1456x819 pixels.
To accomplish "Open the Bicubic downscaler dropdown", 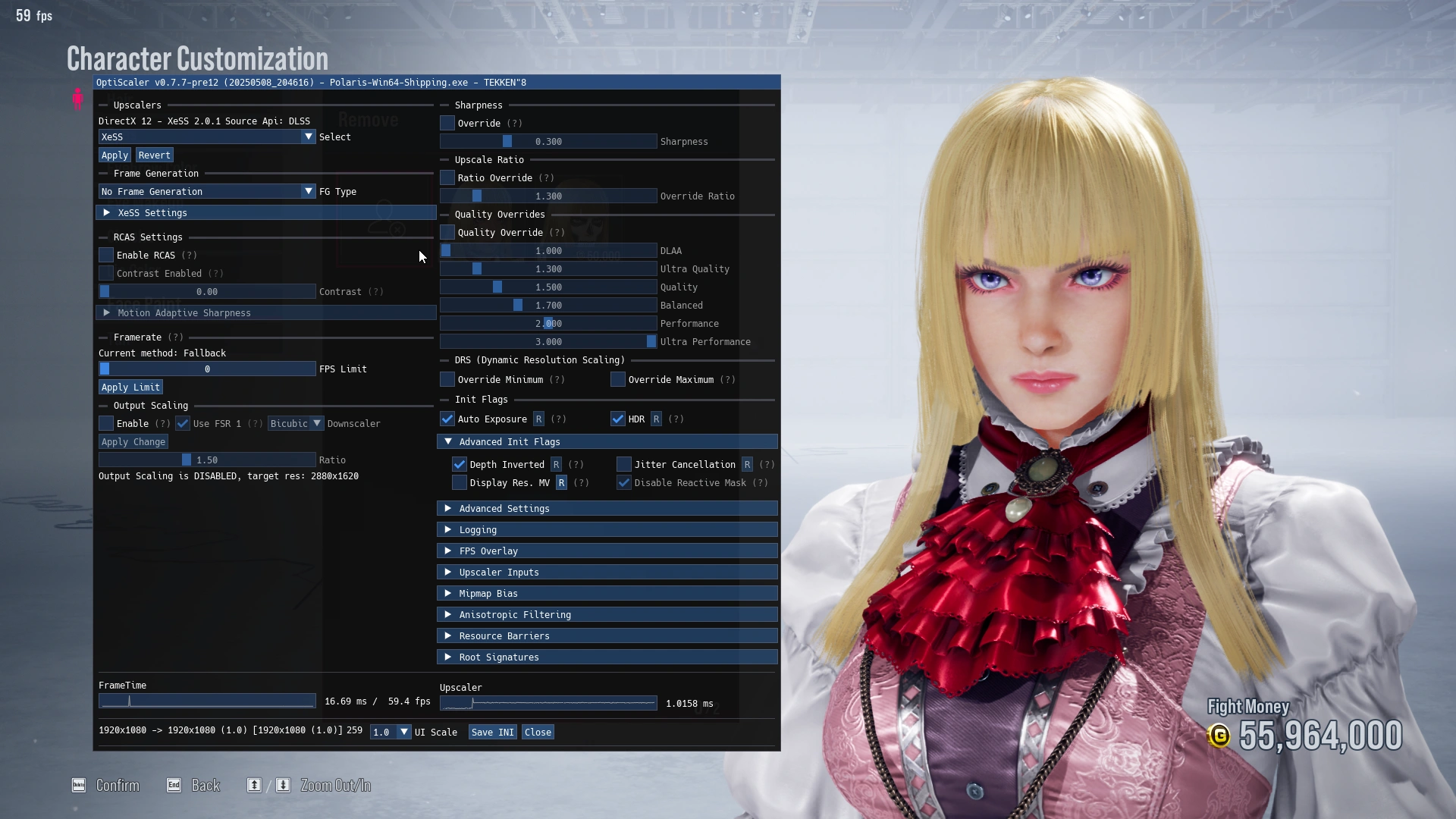I will pyautogui.click(x=296, y=423).
